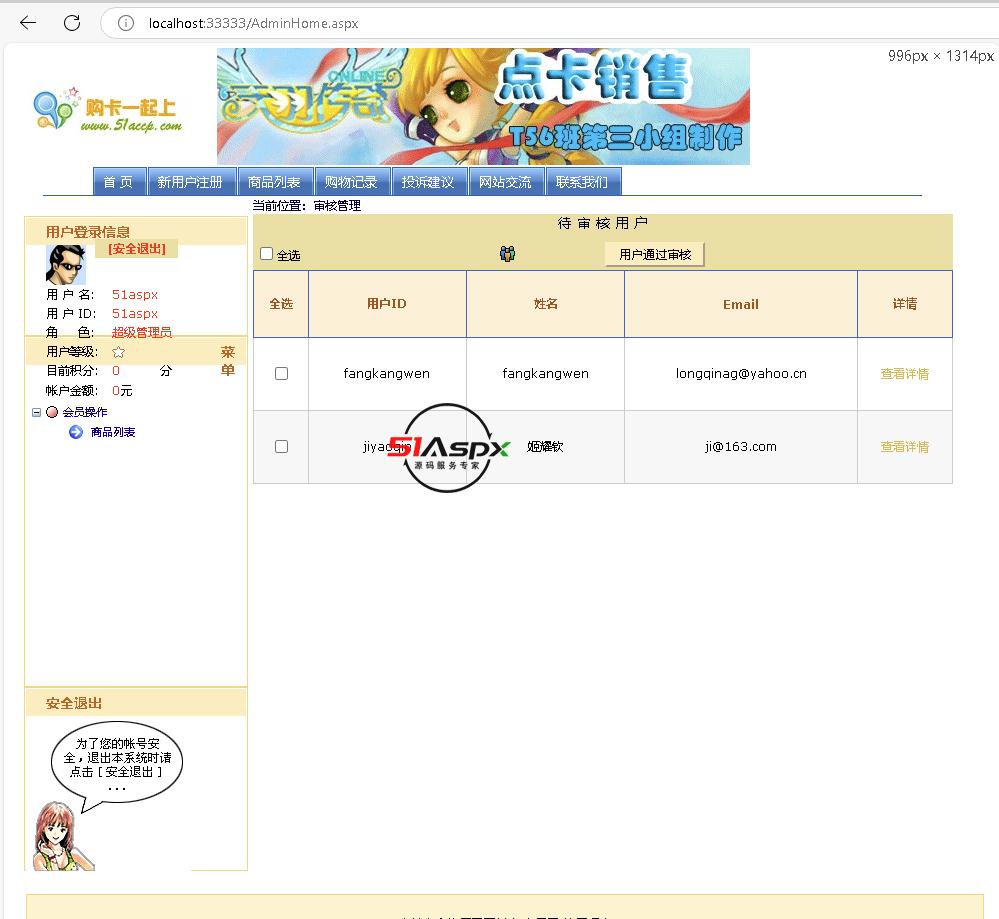Click the 菜单 side menu label

(x=227, y=361)
